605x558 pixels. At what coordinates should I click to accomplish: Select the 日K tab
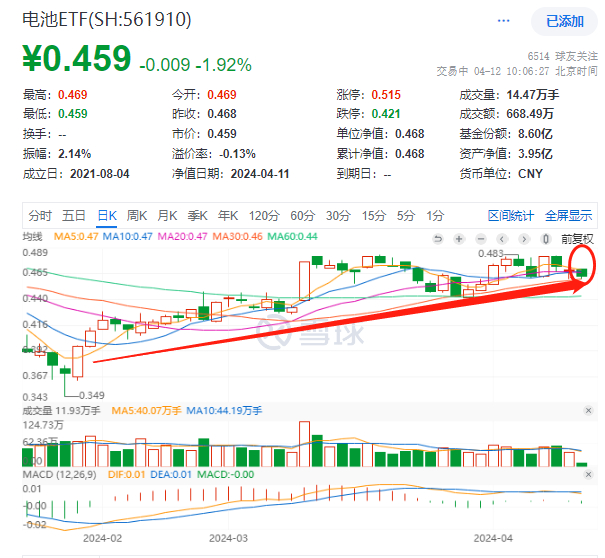[x=107, y=215]
